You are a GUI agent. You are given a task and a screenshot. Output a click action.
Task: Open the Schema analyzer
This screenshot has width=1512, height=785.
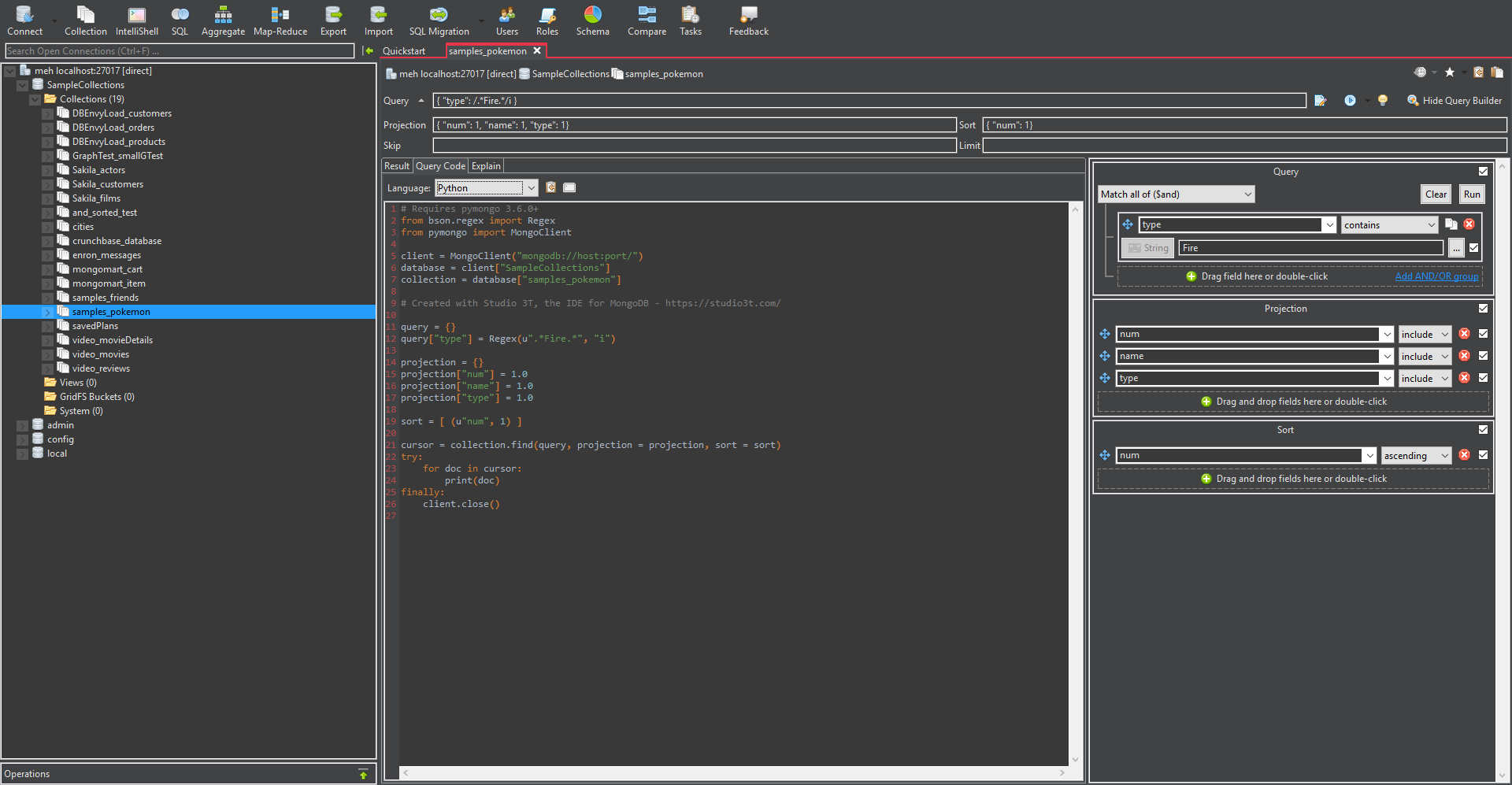(592, 21)
